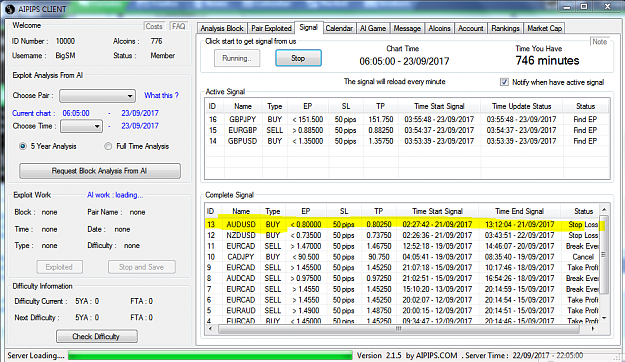View the Rankings tab
The height and width of the screenshot is (362, 625).
(x=505, y=28)
